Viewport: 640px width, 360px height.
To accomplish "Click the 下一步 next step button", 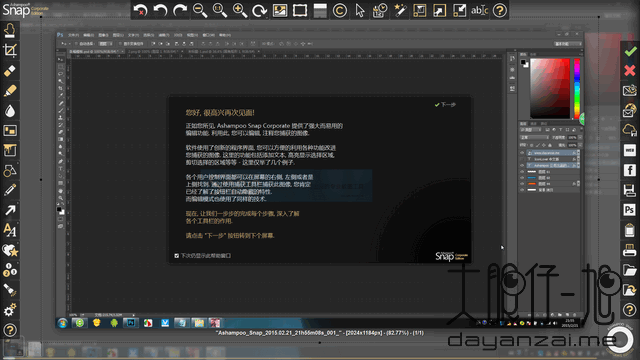I will (445, 105).
